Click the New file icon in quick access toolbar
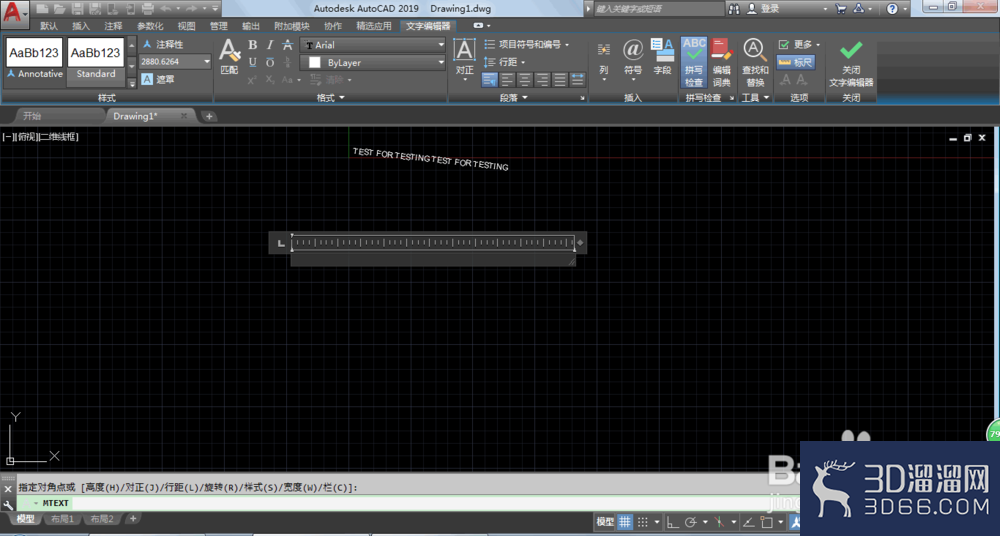The image size is (1000, 536). click(x=43, y=9)
